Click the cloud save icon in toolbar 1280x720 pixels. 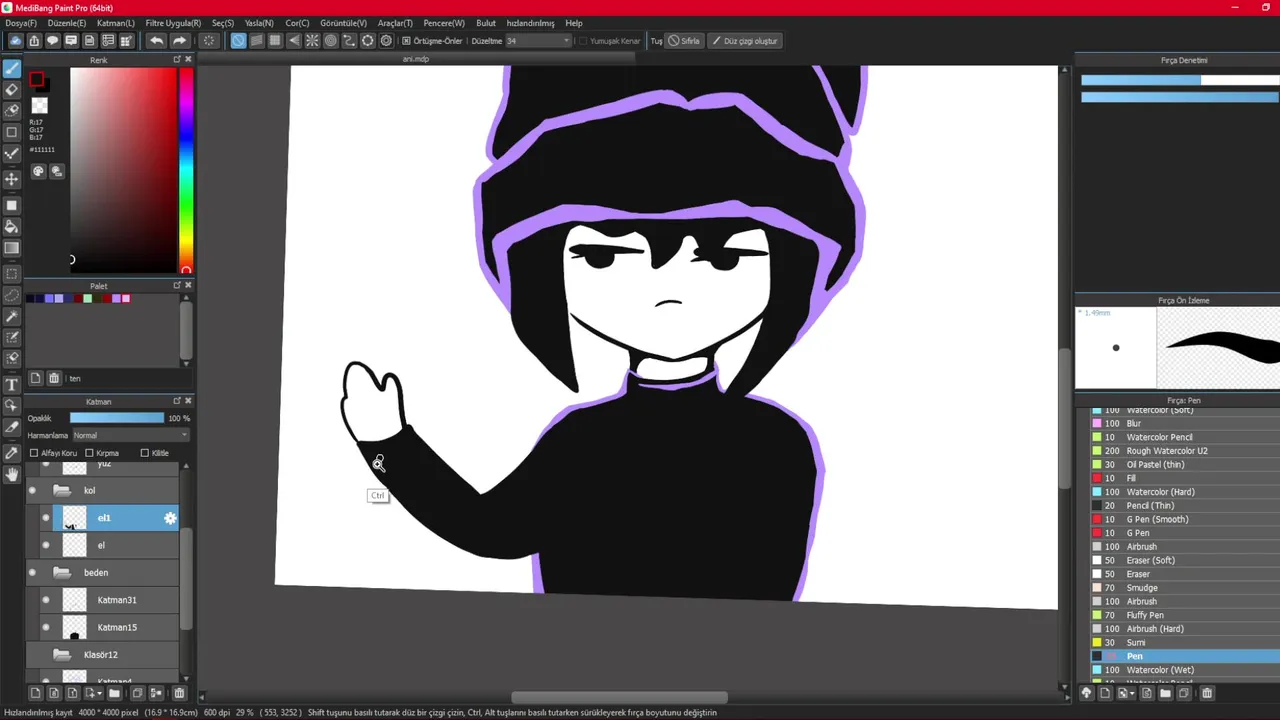(15, 41)
